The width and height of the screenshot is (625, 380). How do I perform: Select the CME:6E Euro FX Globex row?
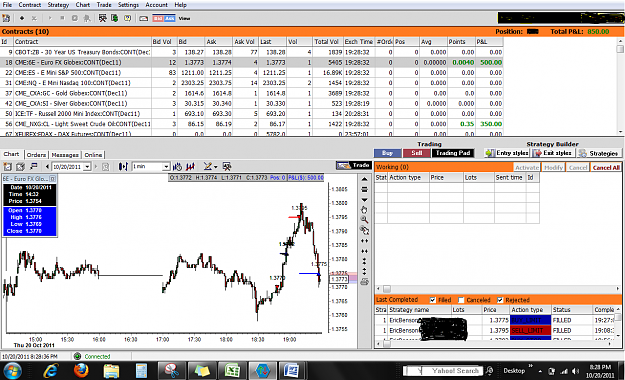(252, 63)
